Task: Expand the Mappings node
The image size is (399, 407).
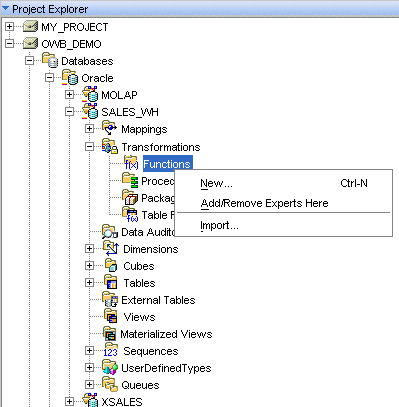Action: 89,128
